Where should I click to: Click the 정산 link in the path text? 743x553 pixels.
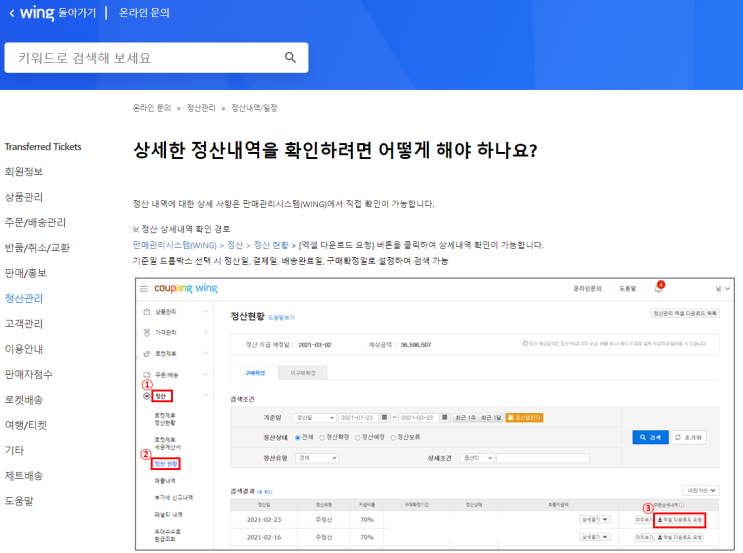pos(235,245)
